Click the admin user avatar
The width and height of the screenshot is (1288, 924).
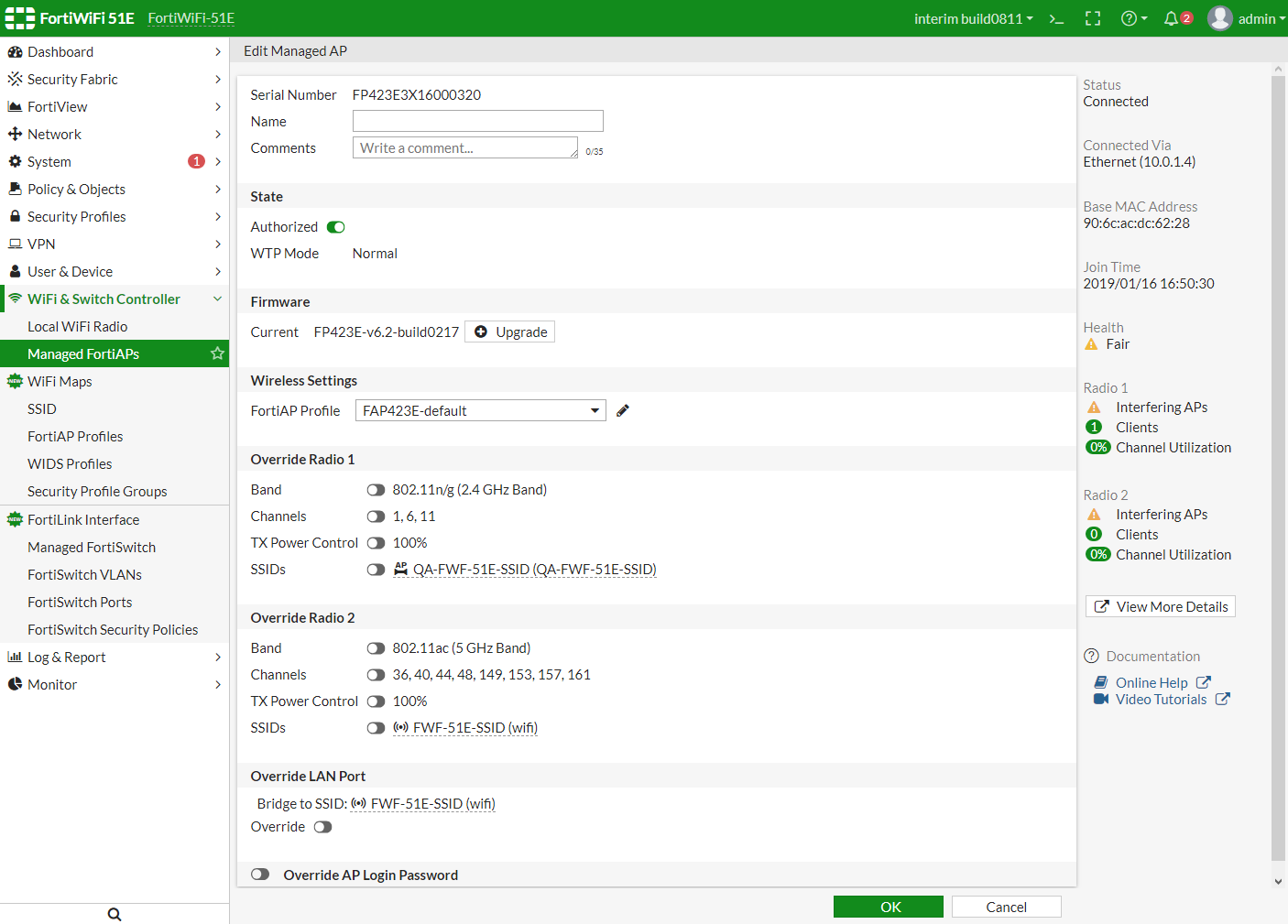tap(1220, 18)
